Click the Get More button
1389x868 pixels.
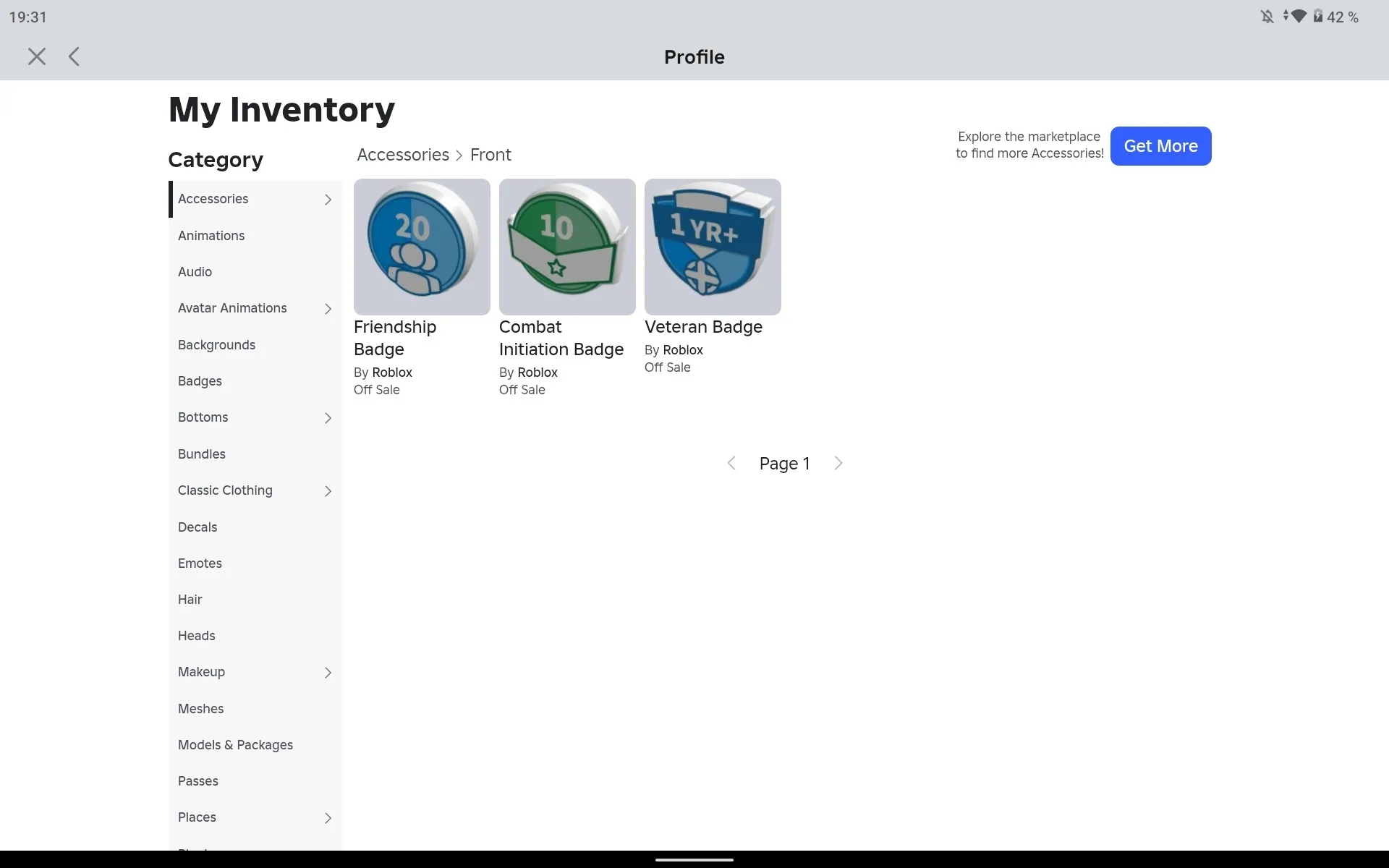point(1160,146)
